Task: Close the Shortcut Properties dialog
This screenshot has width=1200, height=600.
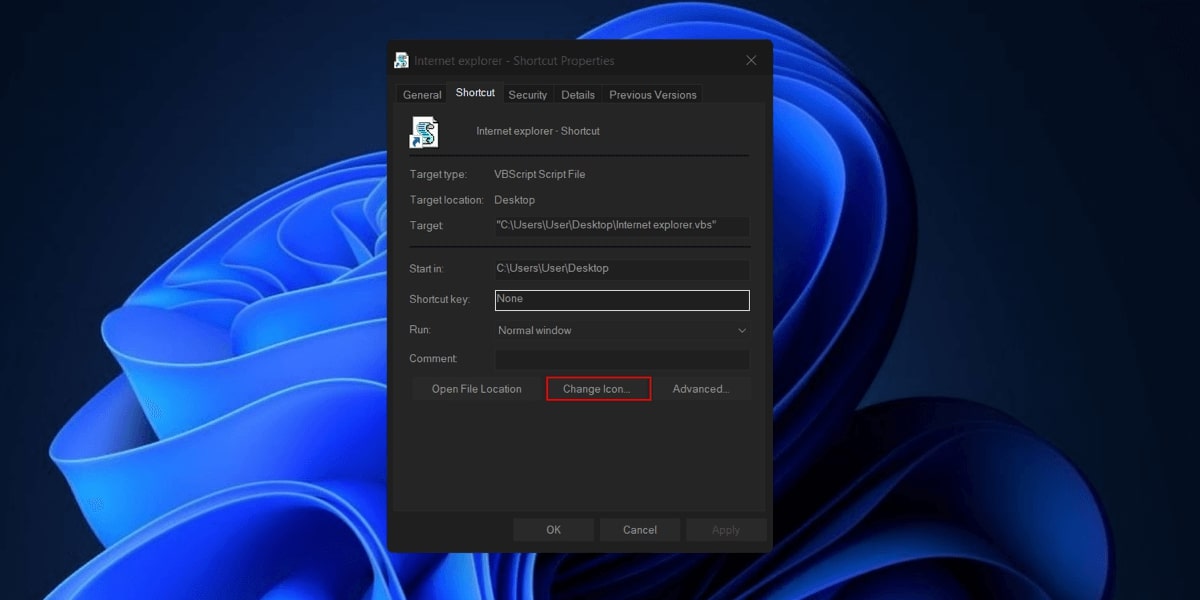Action: coord(751,60)
